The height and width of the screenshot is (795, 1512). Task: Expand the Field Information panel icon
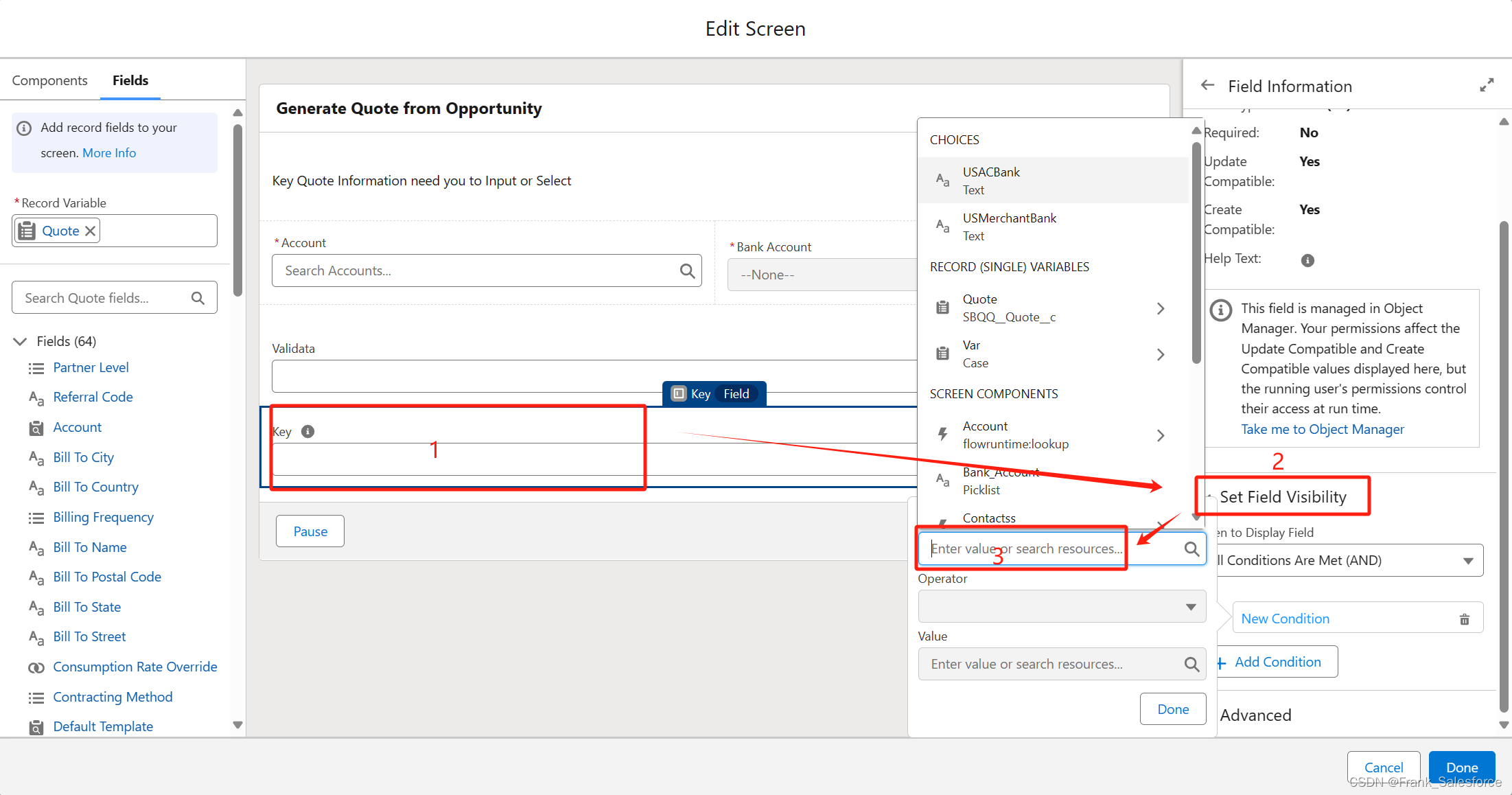[1487, 85]
